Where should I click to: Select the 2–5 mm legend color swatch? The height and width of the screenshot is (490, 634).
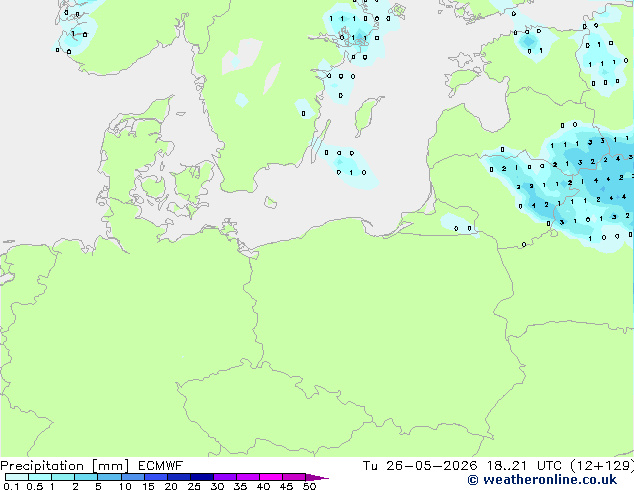click(86, 477)
